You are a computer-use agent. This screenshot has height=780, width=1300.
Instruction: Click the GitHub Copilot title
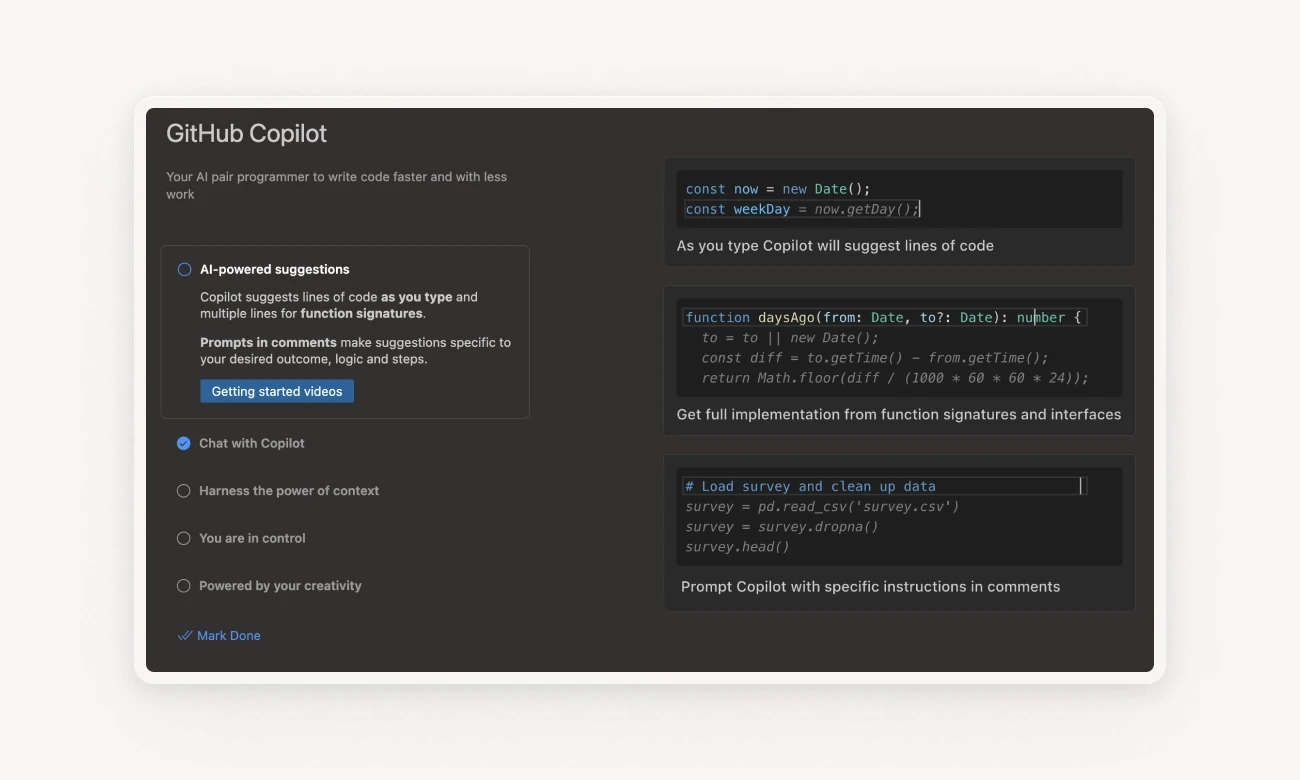(247, 134)
